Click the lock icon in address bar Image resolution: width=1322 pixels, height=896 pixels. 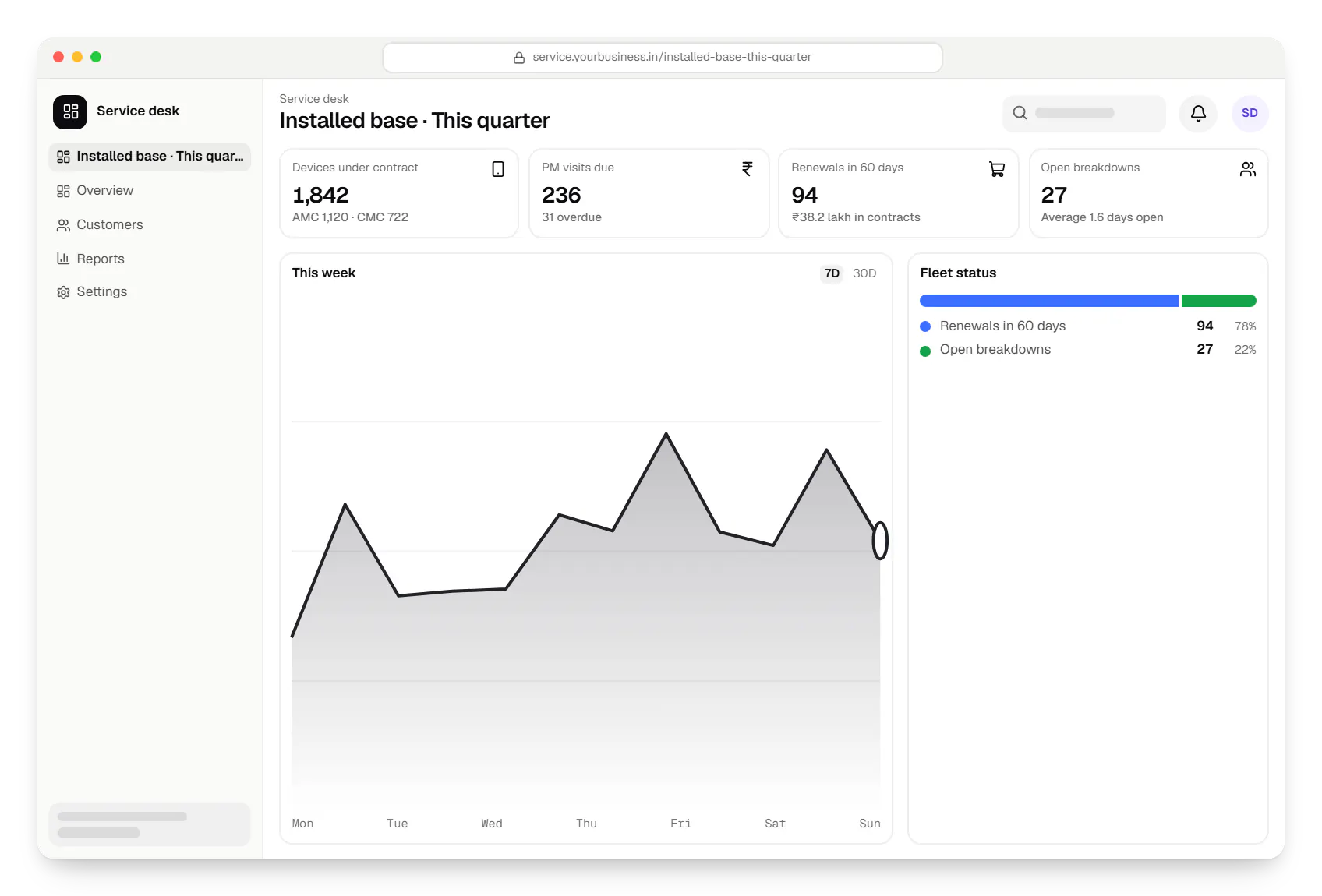tap(519, 58)
